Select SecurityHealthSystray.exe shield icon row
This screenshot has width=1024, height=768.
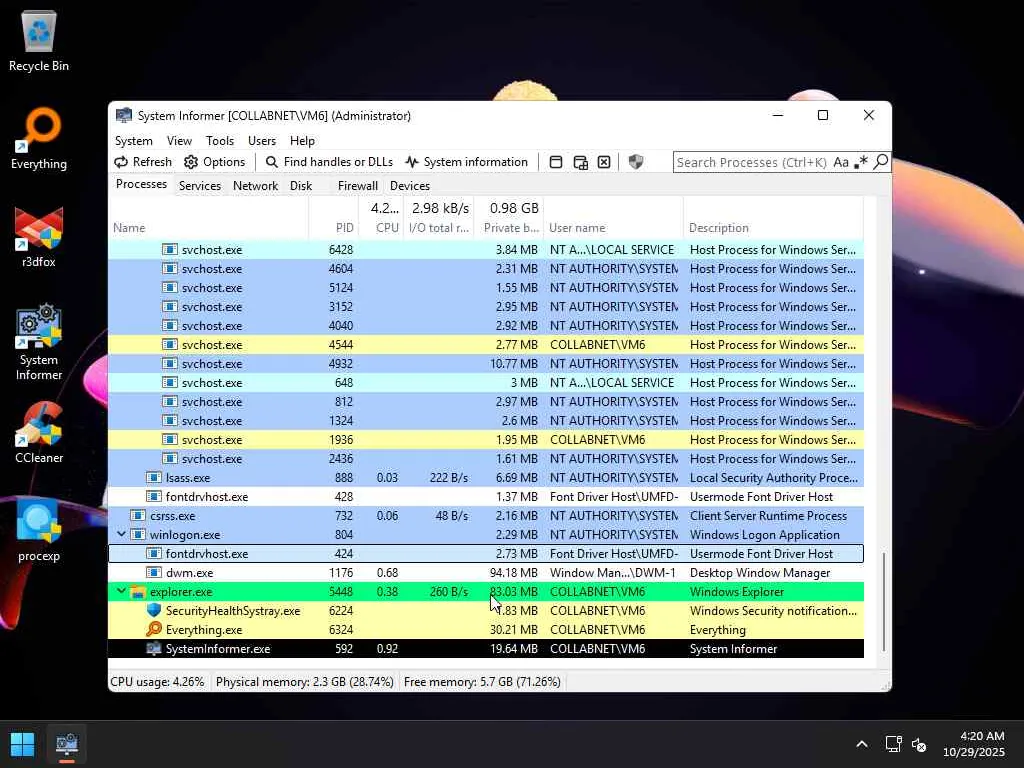click(486, 611)
